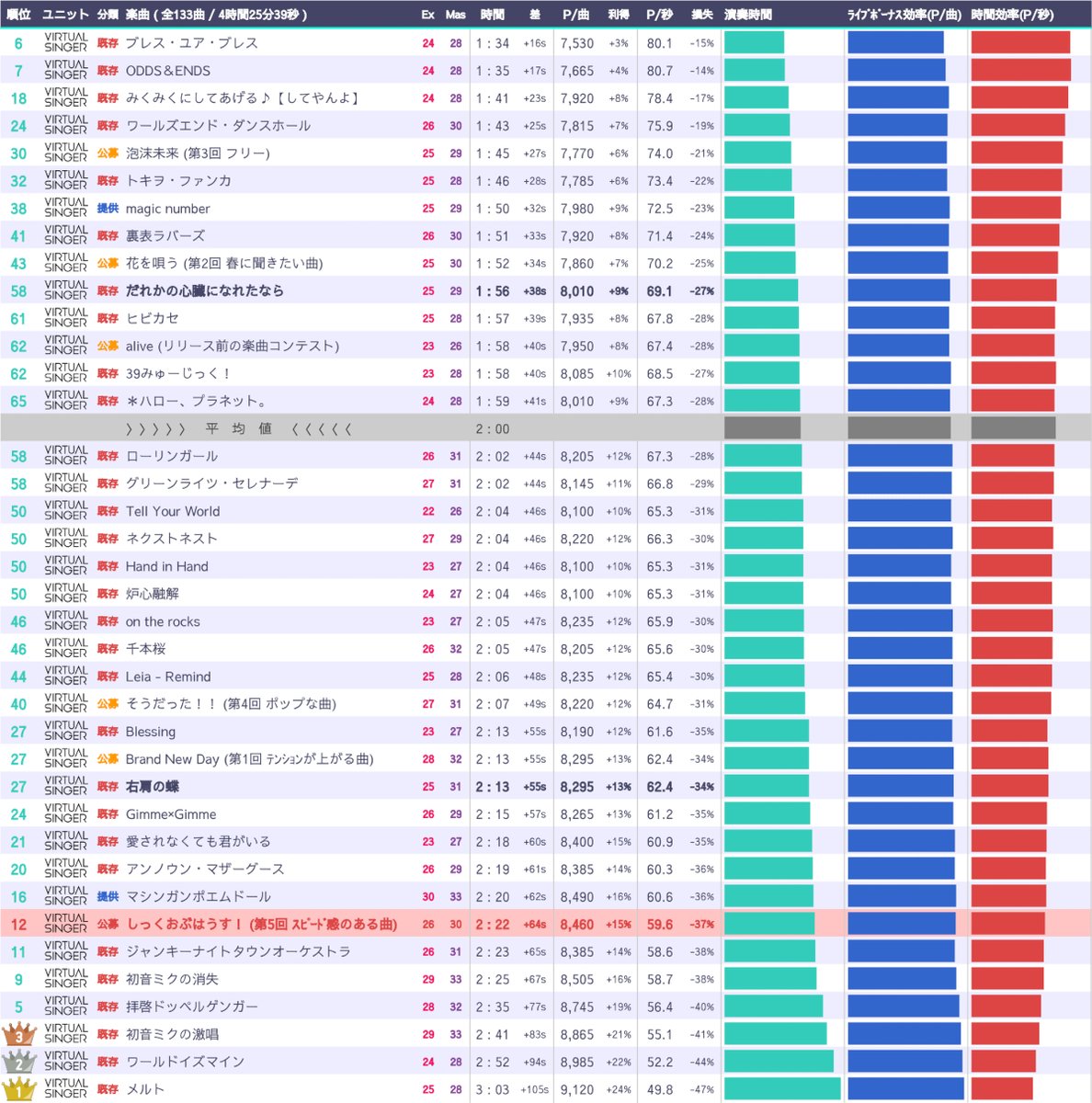The image size is (1092, 1103).
Task: Click the song title 初音ミクの消失
Action: [173, 980]
